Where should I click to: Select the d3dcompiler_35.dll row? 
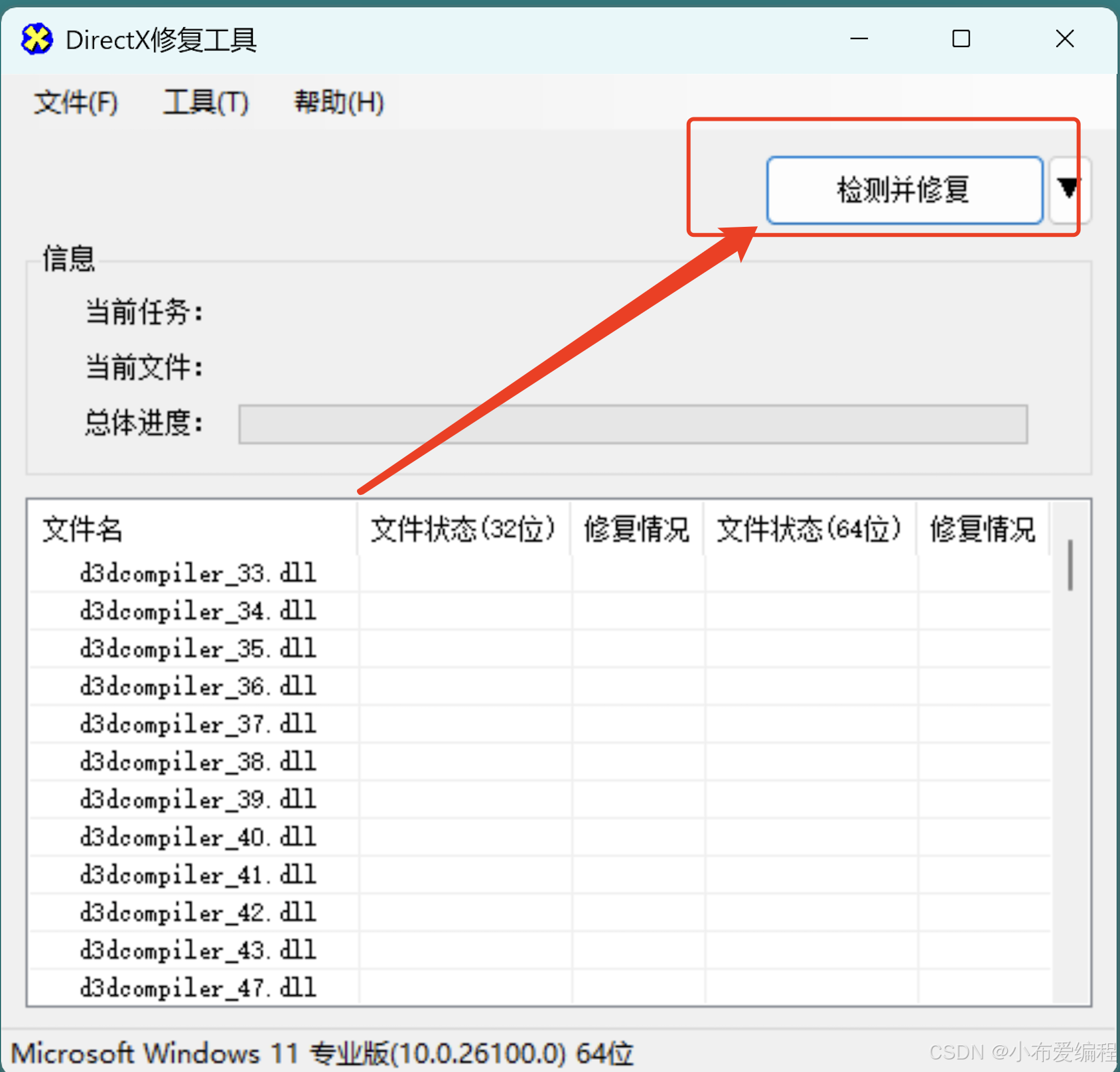coord(539,649)
